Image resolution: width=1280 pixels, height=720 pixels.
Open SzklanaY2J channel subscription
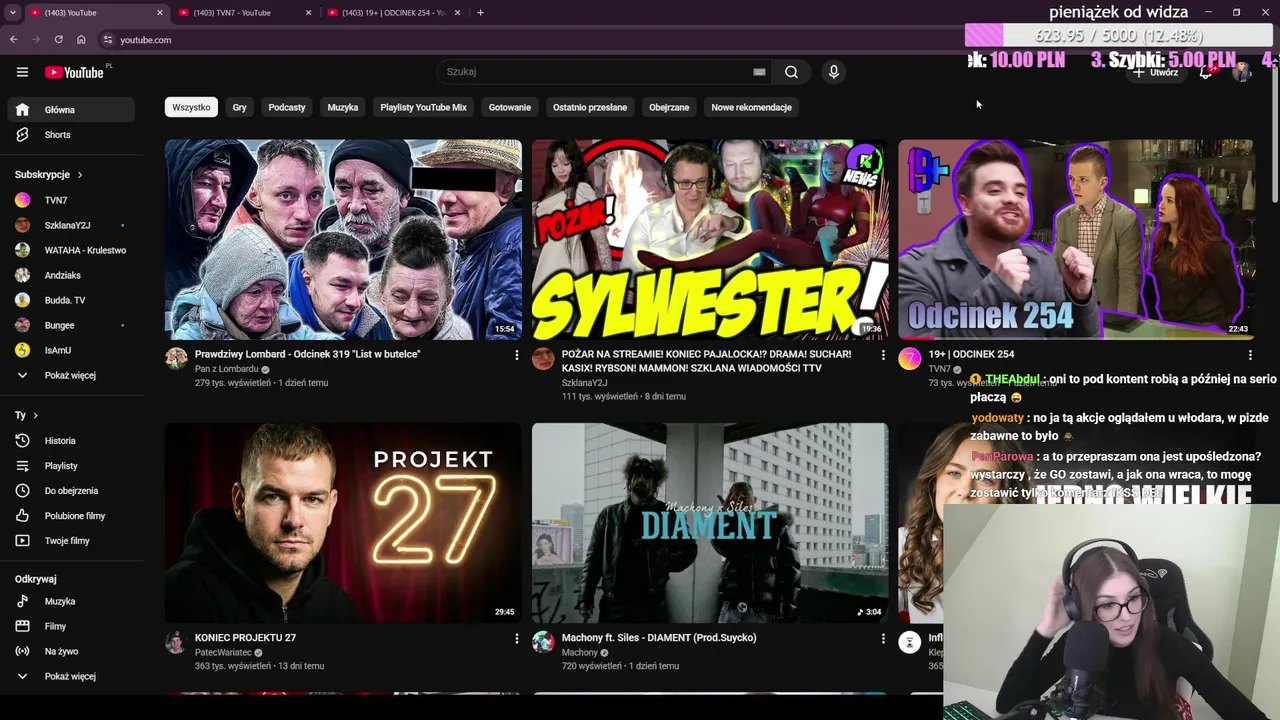tap(70, 225)
